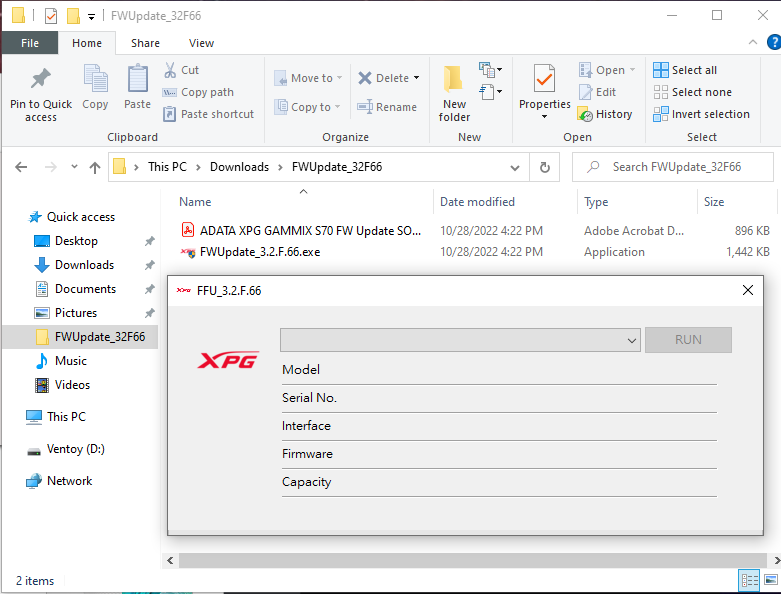Click Invert selection in Select group
Image resolution: width=781 pixels, height=594 pixels.
(701, 114)
